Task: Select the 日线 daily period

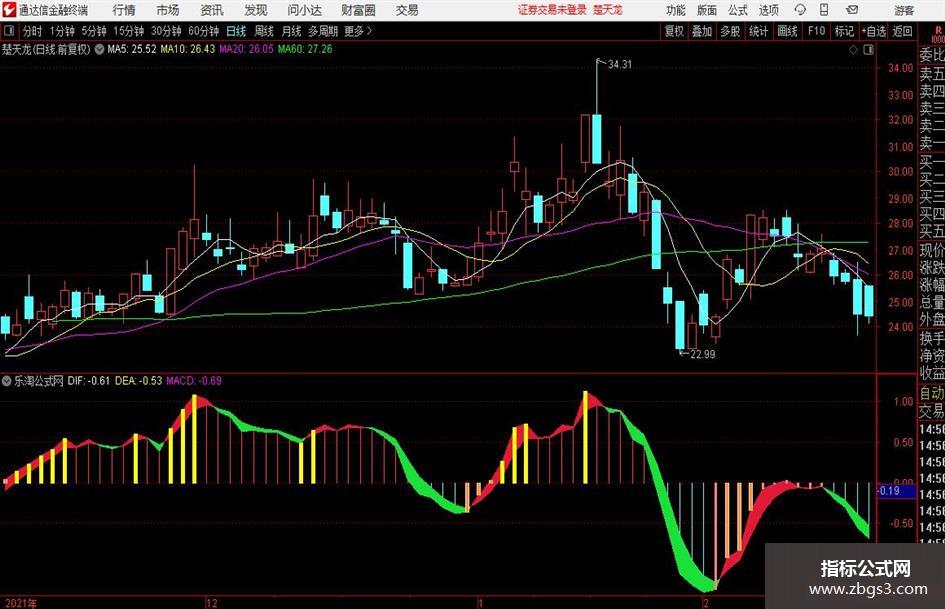Action: (x=236, y=31)
